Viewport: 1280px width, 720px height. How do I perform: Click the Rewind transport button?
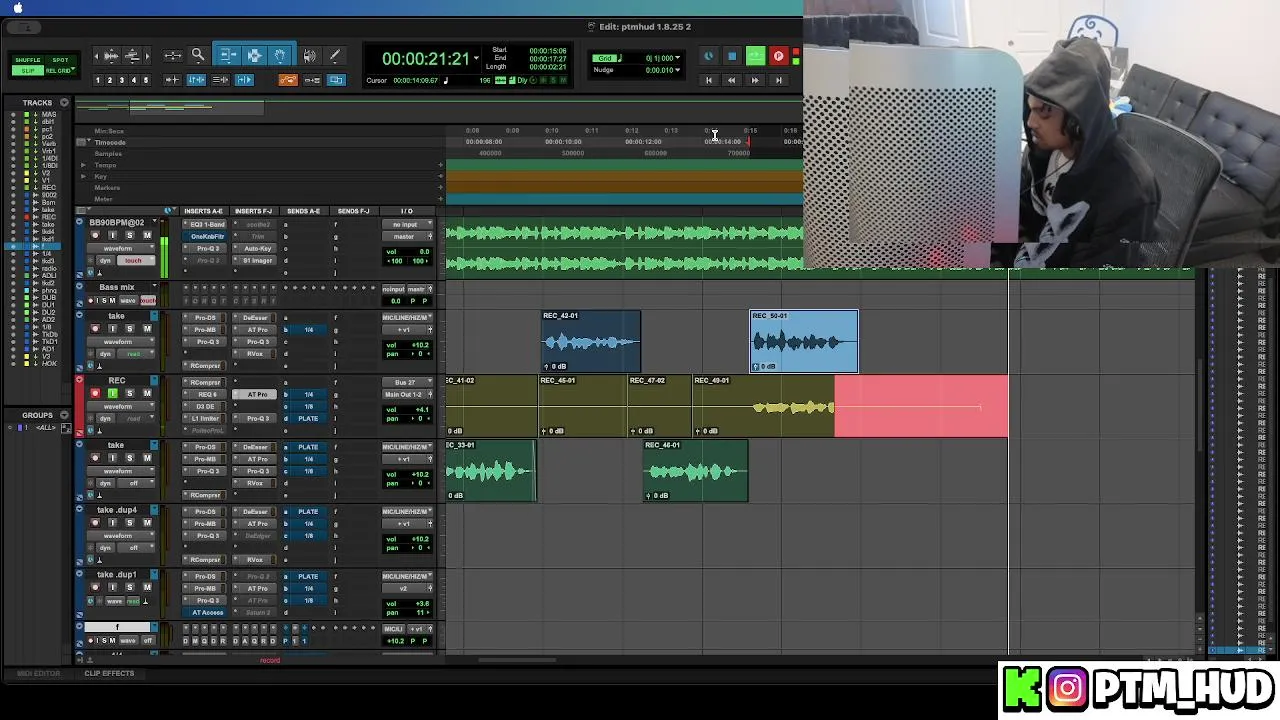click(731, 80)
